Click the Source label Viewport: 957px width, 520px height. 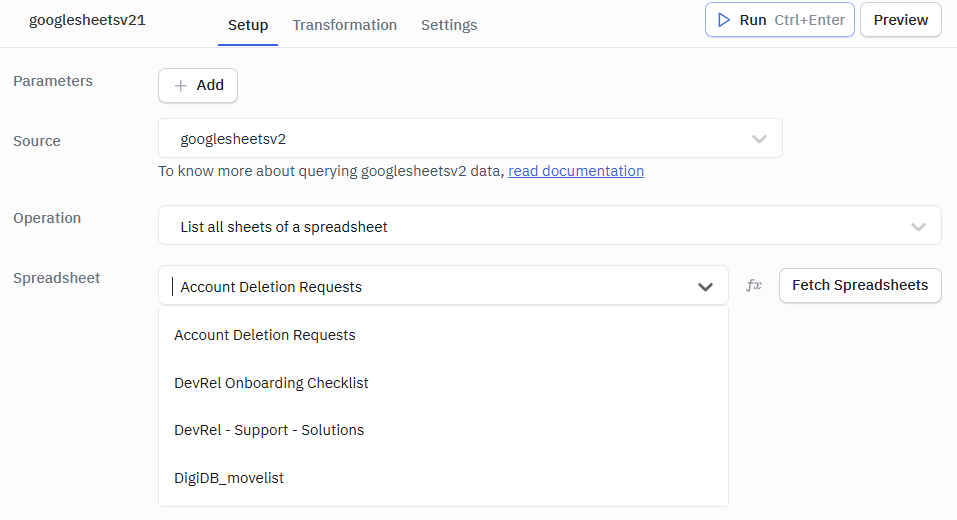coord(37,141)
